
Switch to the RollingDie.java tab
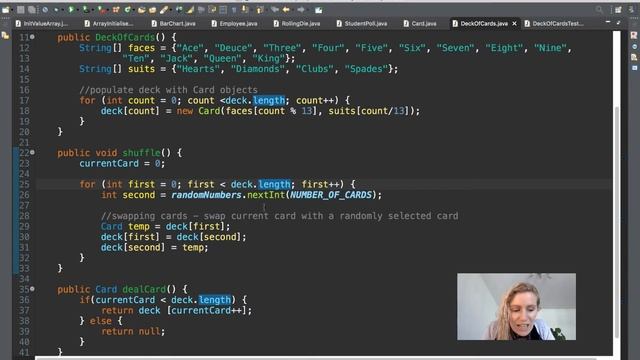297,24
